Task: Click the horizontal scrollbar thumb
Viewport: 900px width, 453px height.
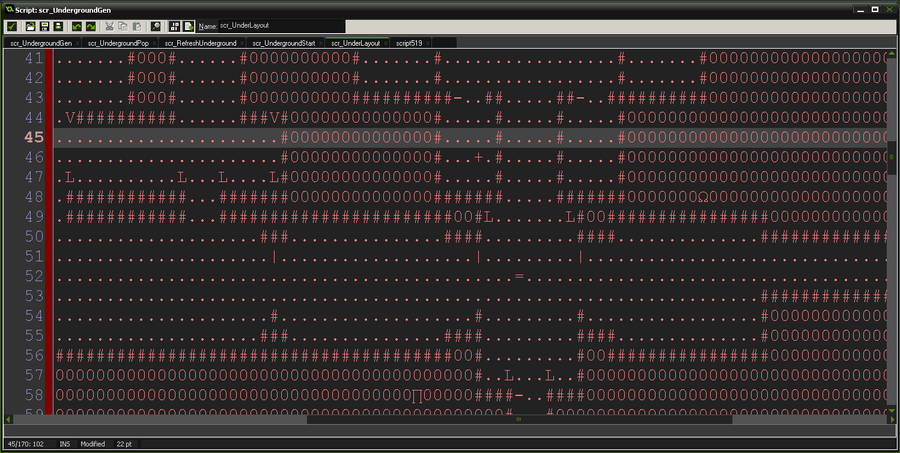Action: [519, 420]
